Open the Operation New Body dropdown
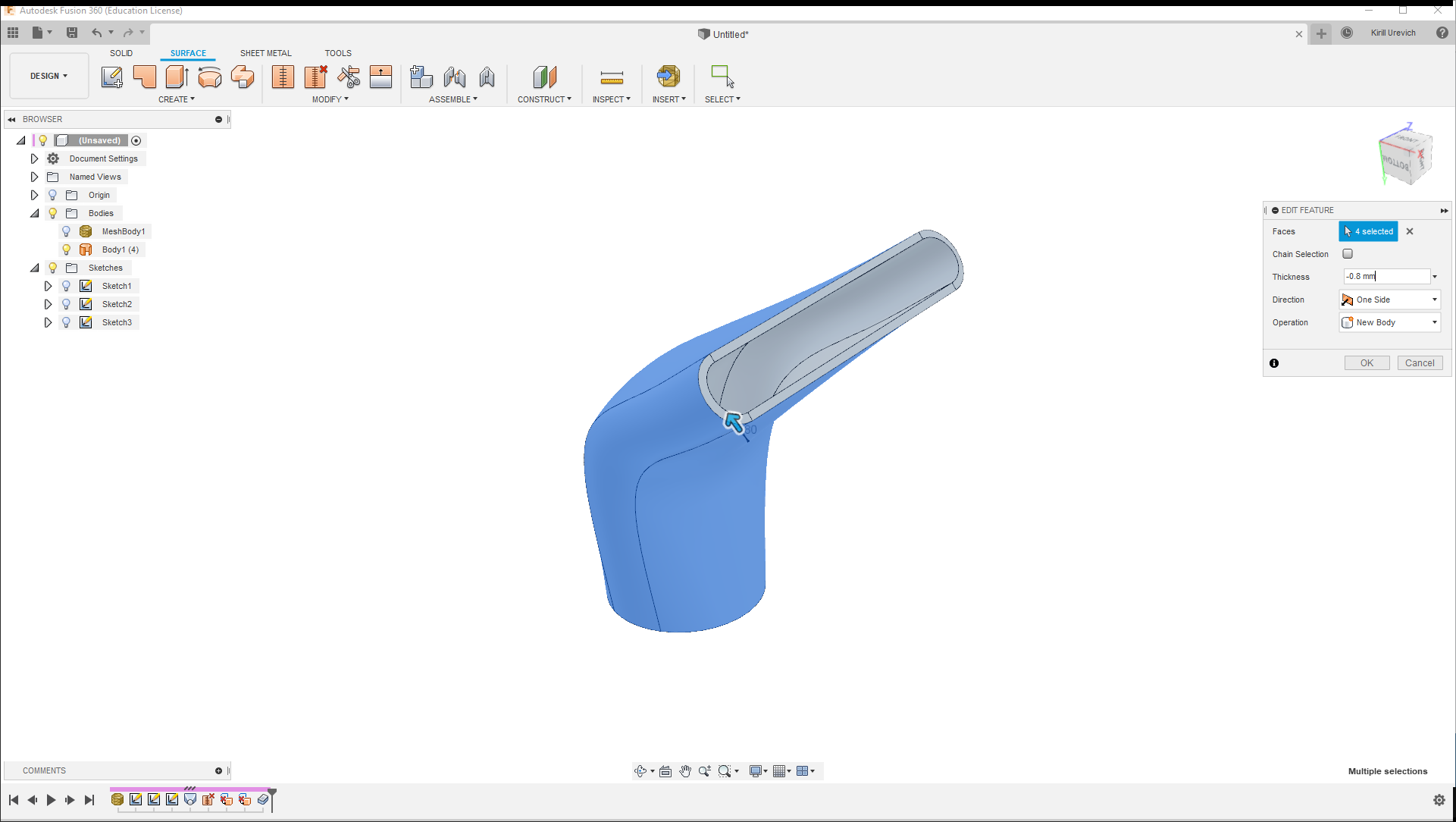 click(1390, 322)
